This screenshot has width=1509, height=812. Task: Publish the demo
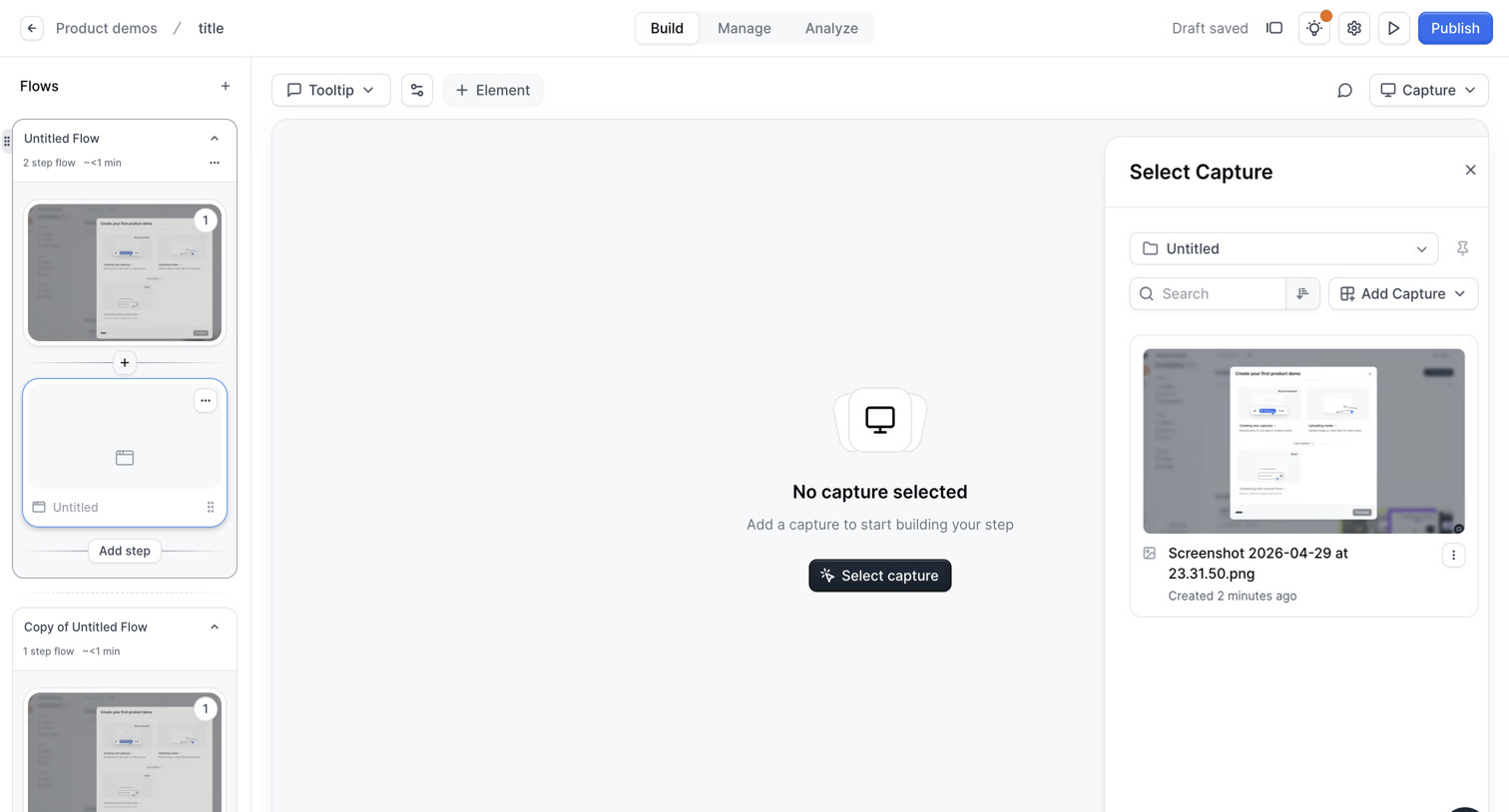pos(1455,28)
